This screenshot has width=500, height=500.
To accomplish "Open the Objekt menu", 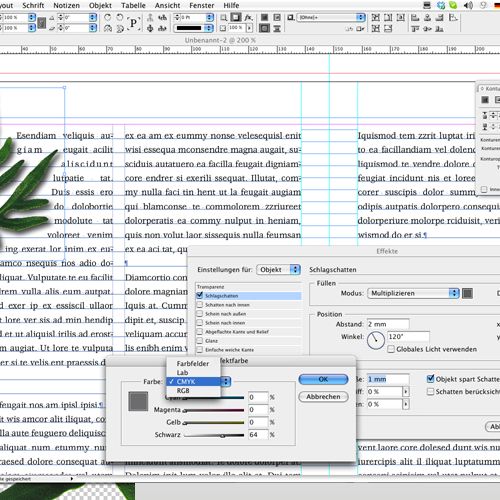I will coord(100,5).
